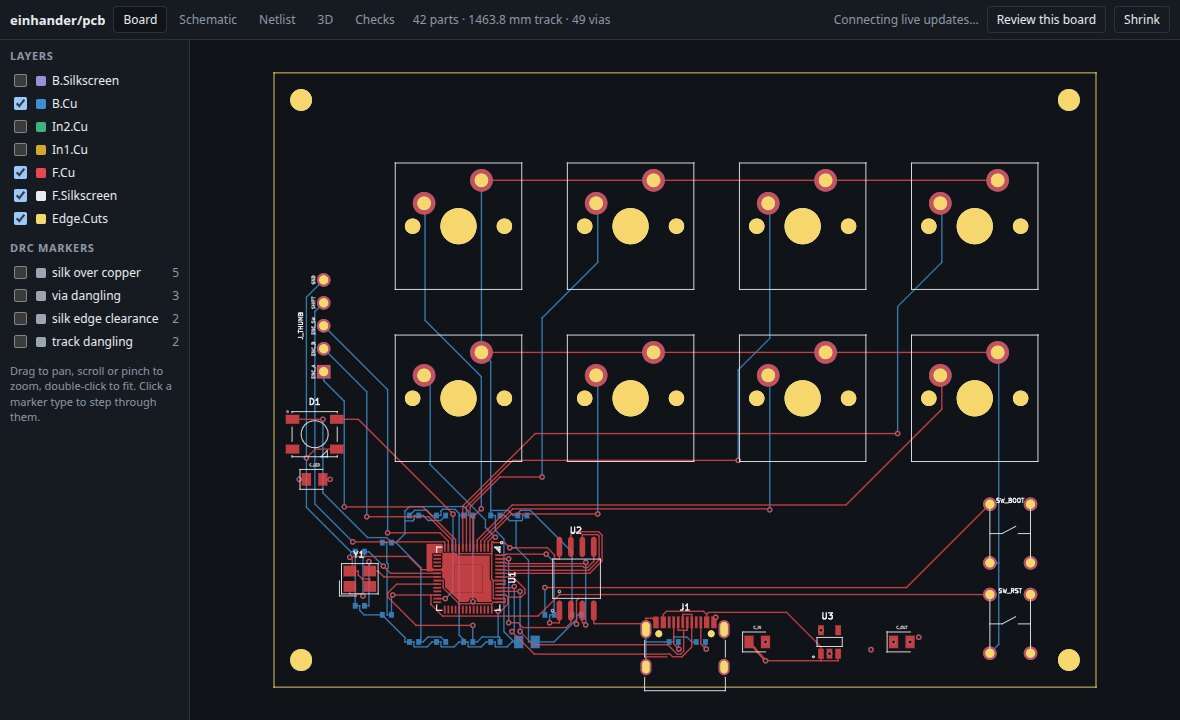
Task: Click the B.Silkscreen purple color swatch
Action: 41,81
